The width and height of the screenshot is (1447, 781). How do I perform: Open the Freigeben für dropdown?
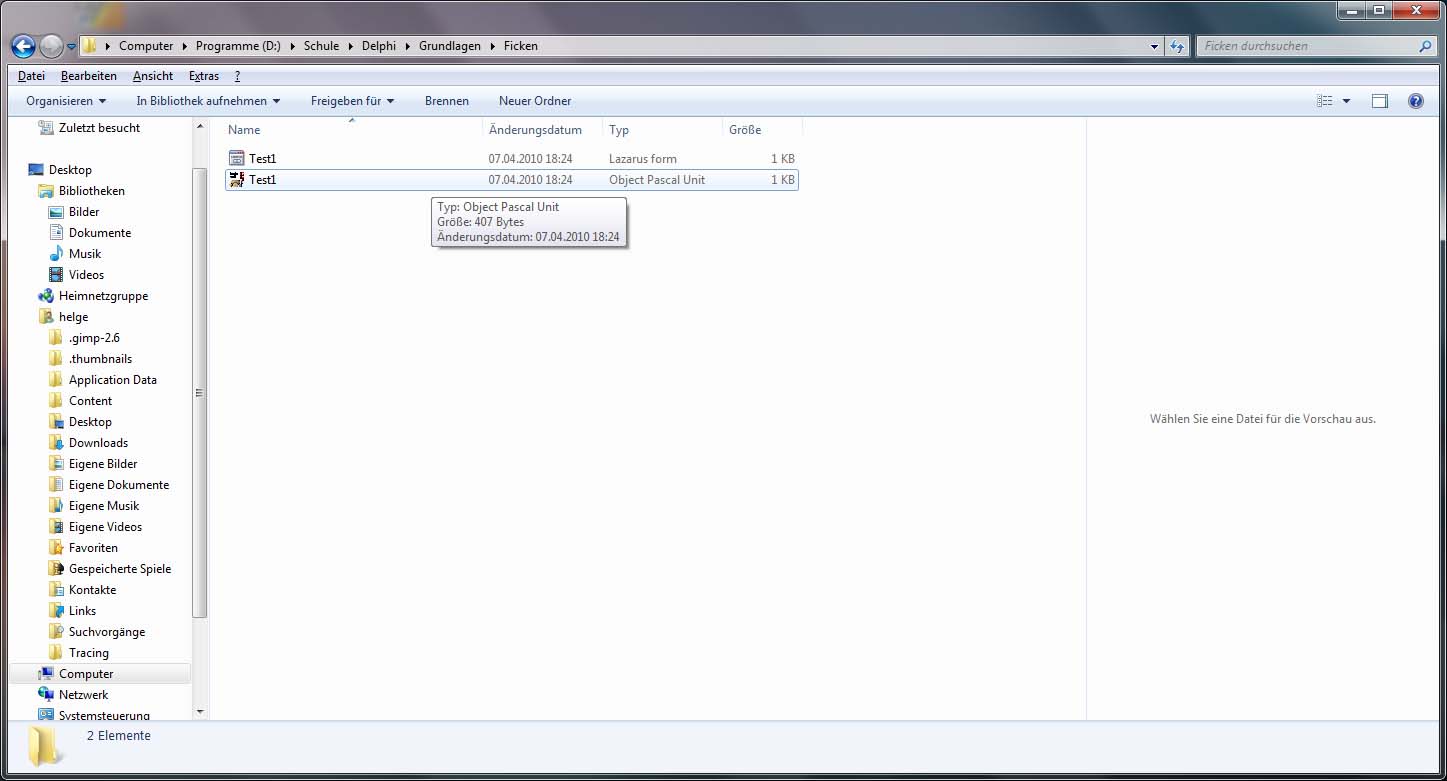(x=352, y=101)
